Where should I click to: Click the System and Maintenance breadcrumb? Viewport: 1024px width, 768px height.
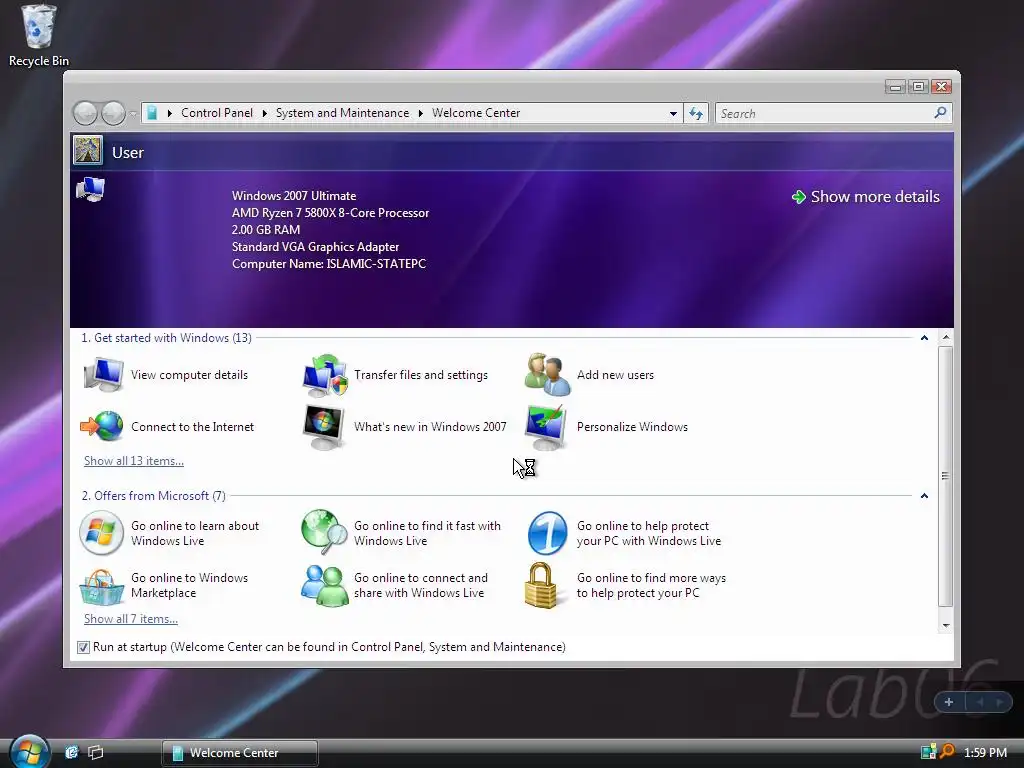pos(342,113)
